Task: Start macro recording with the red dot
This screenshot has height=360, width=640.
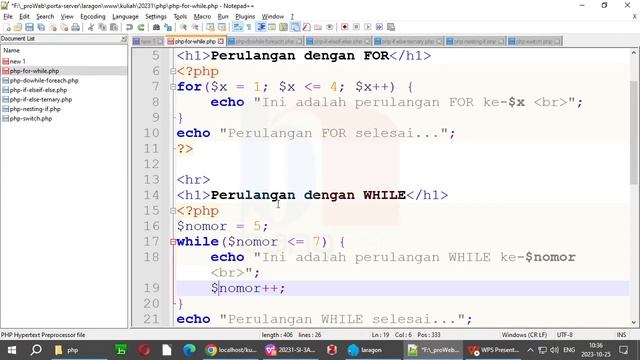Action: (344, 27)
